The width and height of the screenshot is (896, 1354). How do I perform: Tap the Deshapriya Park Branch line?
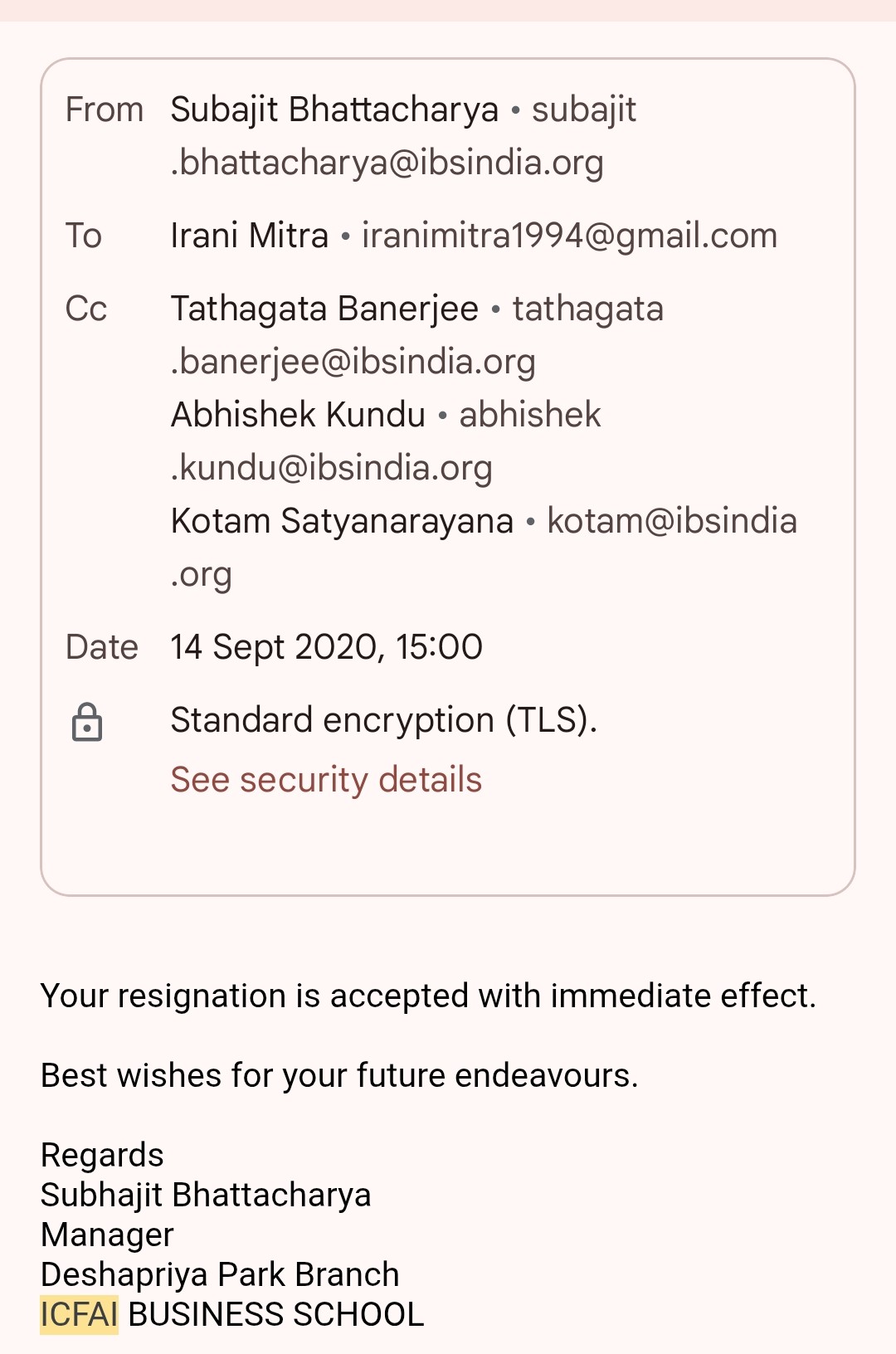point(220,1274)
